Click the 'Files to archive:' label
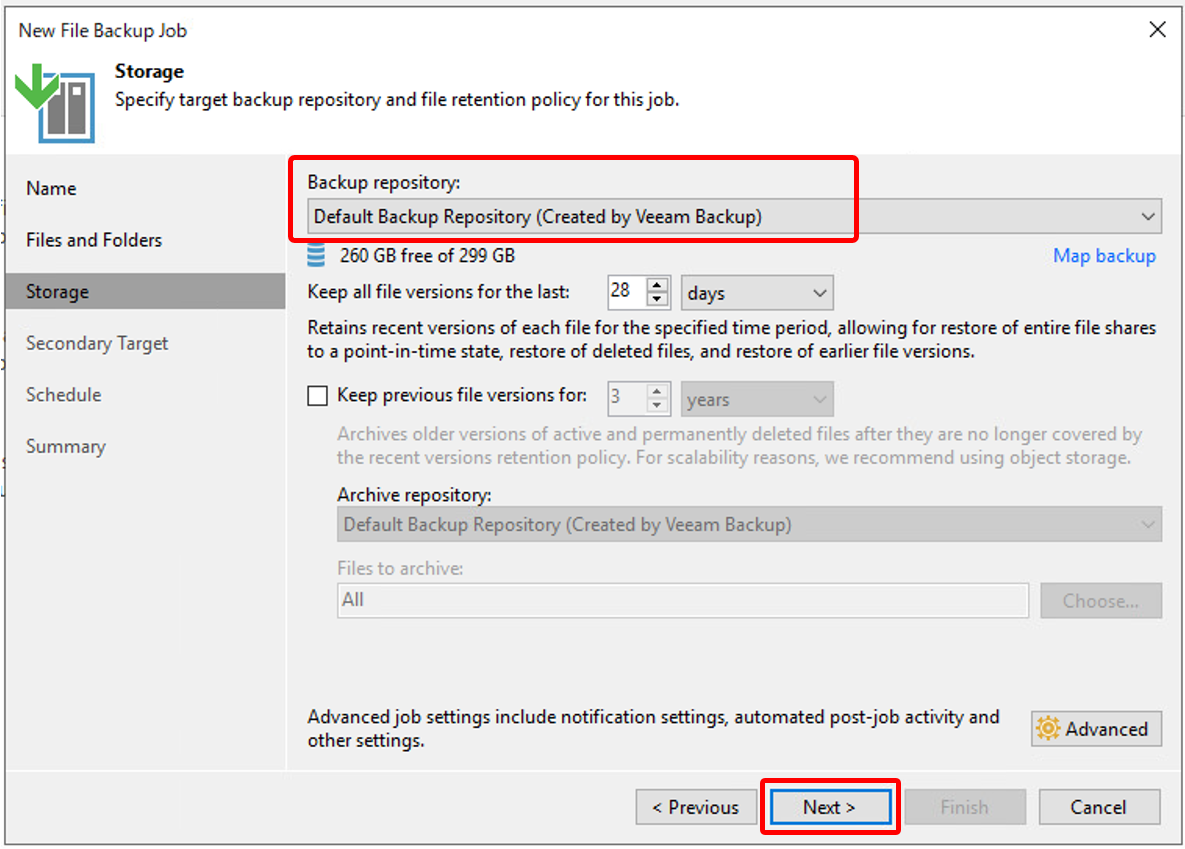 (x=400, y=569)
